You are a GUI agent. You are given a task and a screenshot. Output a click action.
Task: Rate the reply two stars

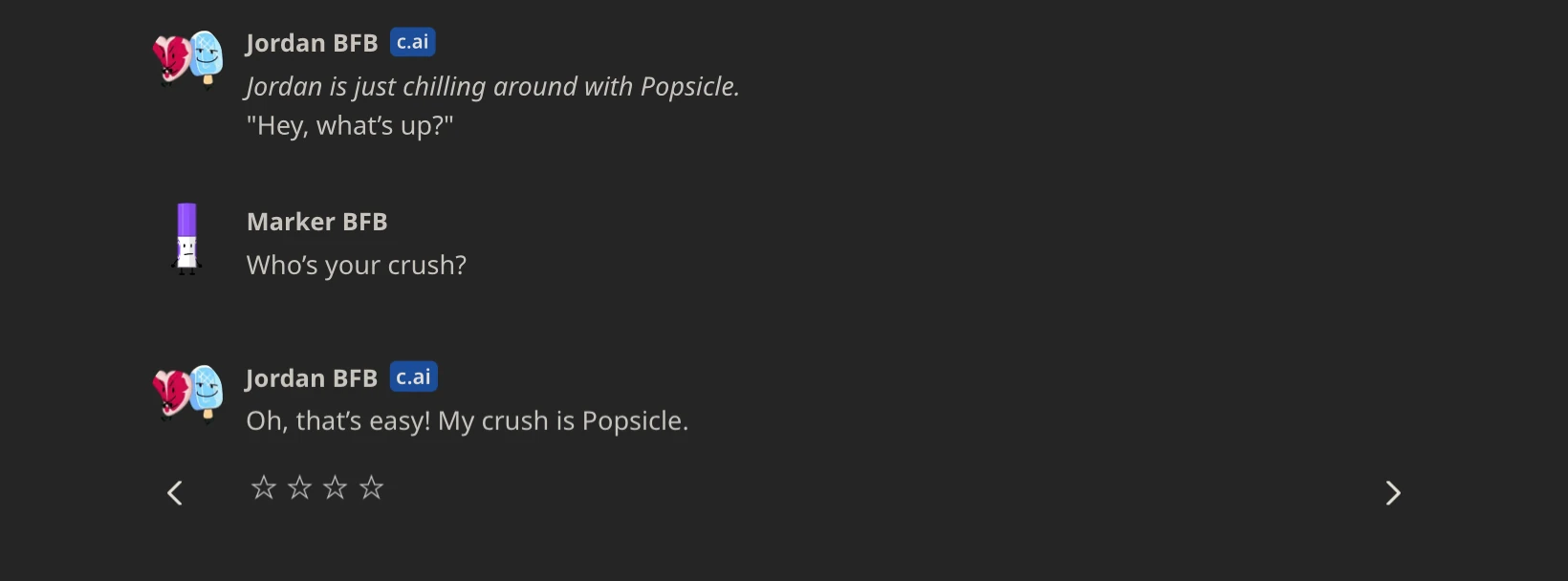tap(299, 488)
